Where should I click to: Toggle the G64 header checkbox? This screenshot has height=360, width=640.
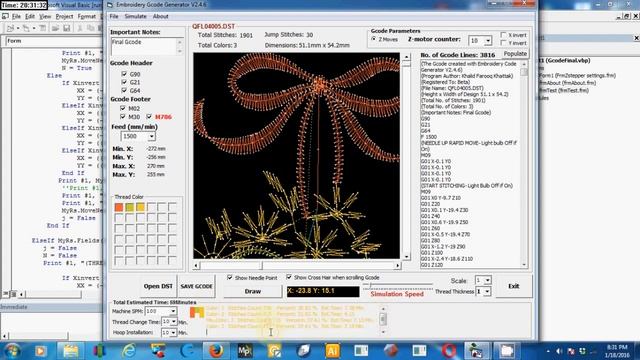[124, 90]
